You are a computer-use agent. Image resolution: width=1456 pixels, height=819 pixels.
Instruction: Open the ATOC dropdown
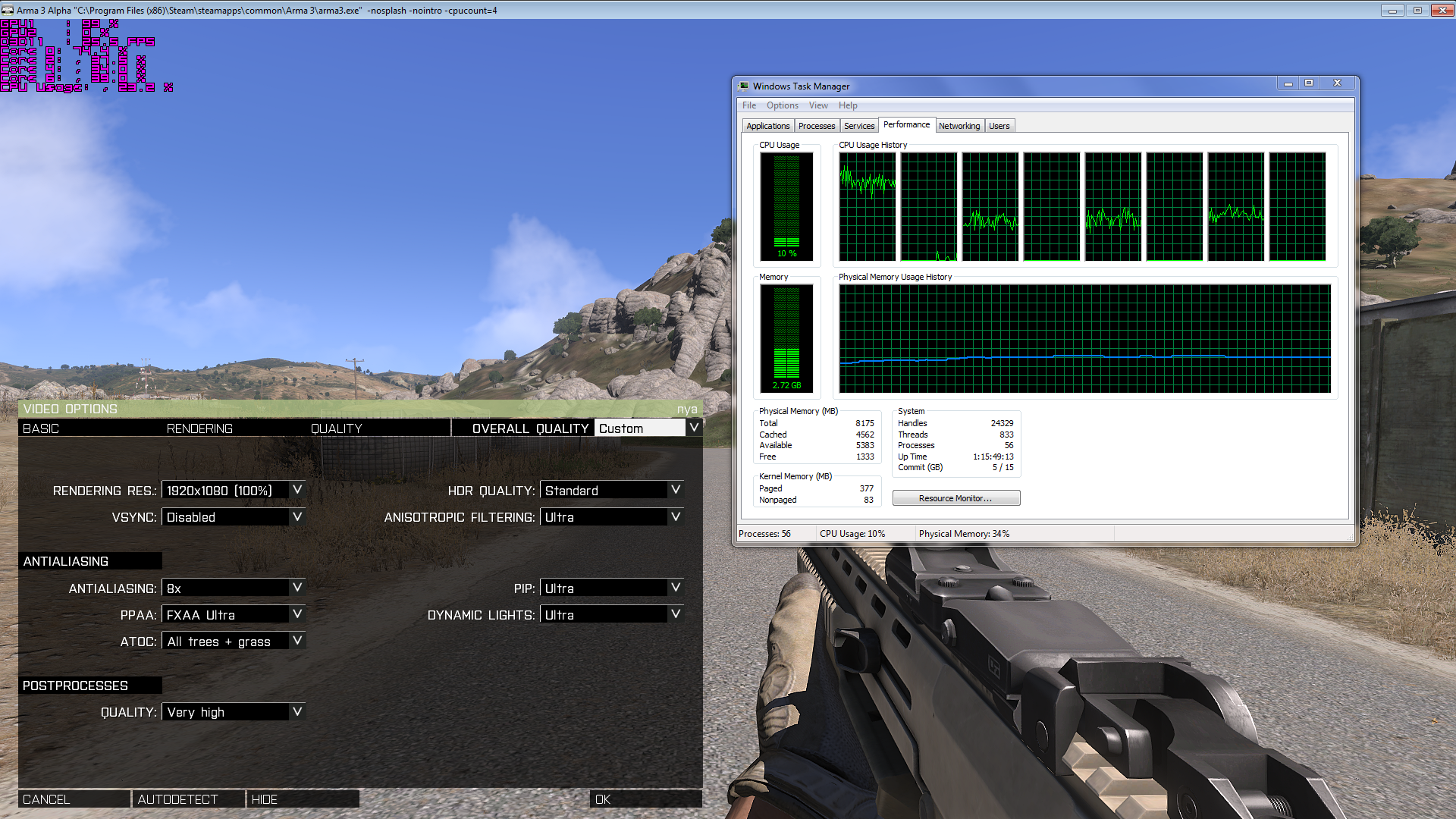click(x=233, y=642)
